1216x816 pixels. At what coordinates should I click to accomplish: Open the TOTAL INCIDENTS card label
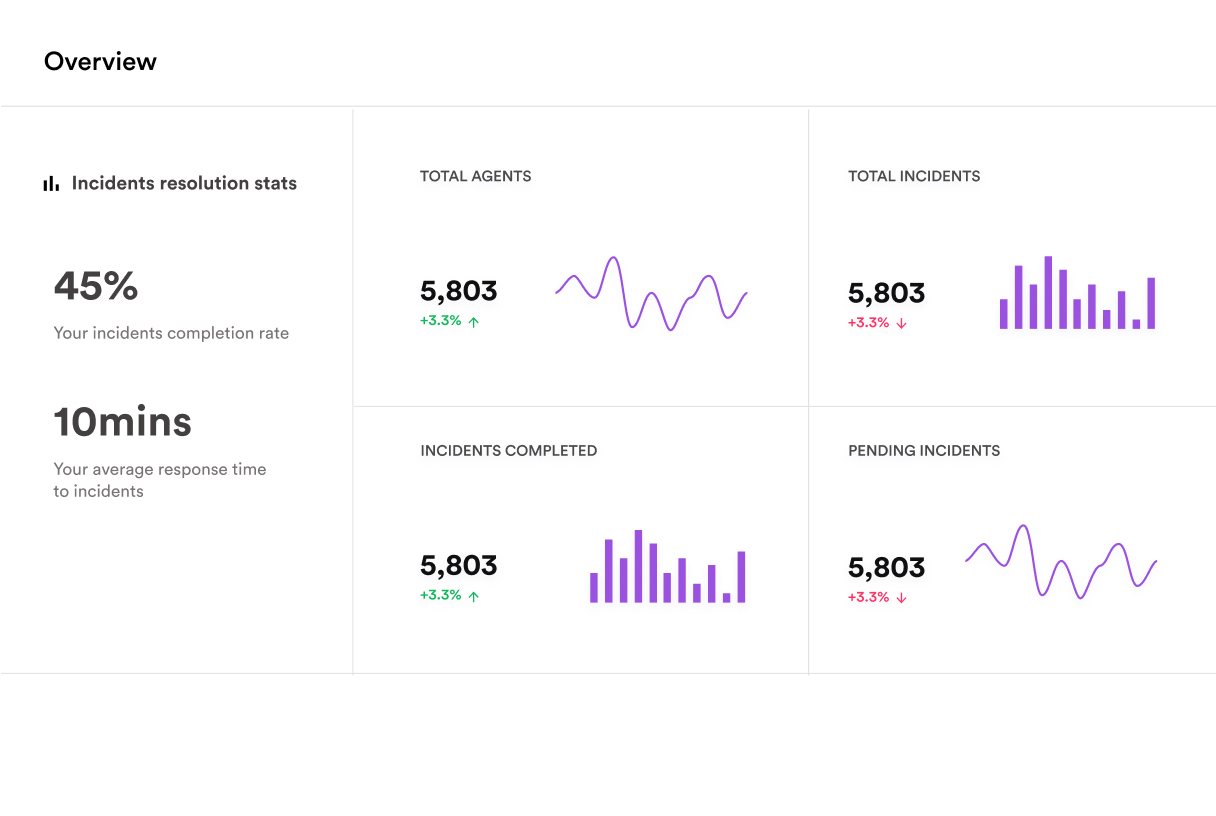(914, 176)
